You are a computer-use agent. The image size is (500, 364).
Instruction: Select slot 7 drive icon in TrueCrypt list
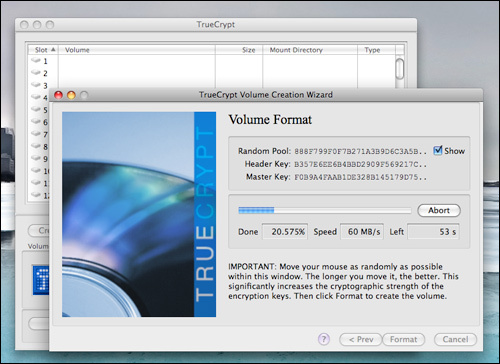[x=36, y=133]
